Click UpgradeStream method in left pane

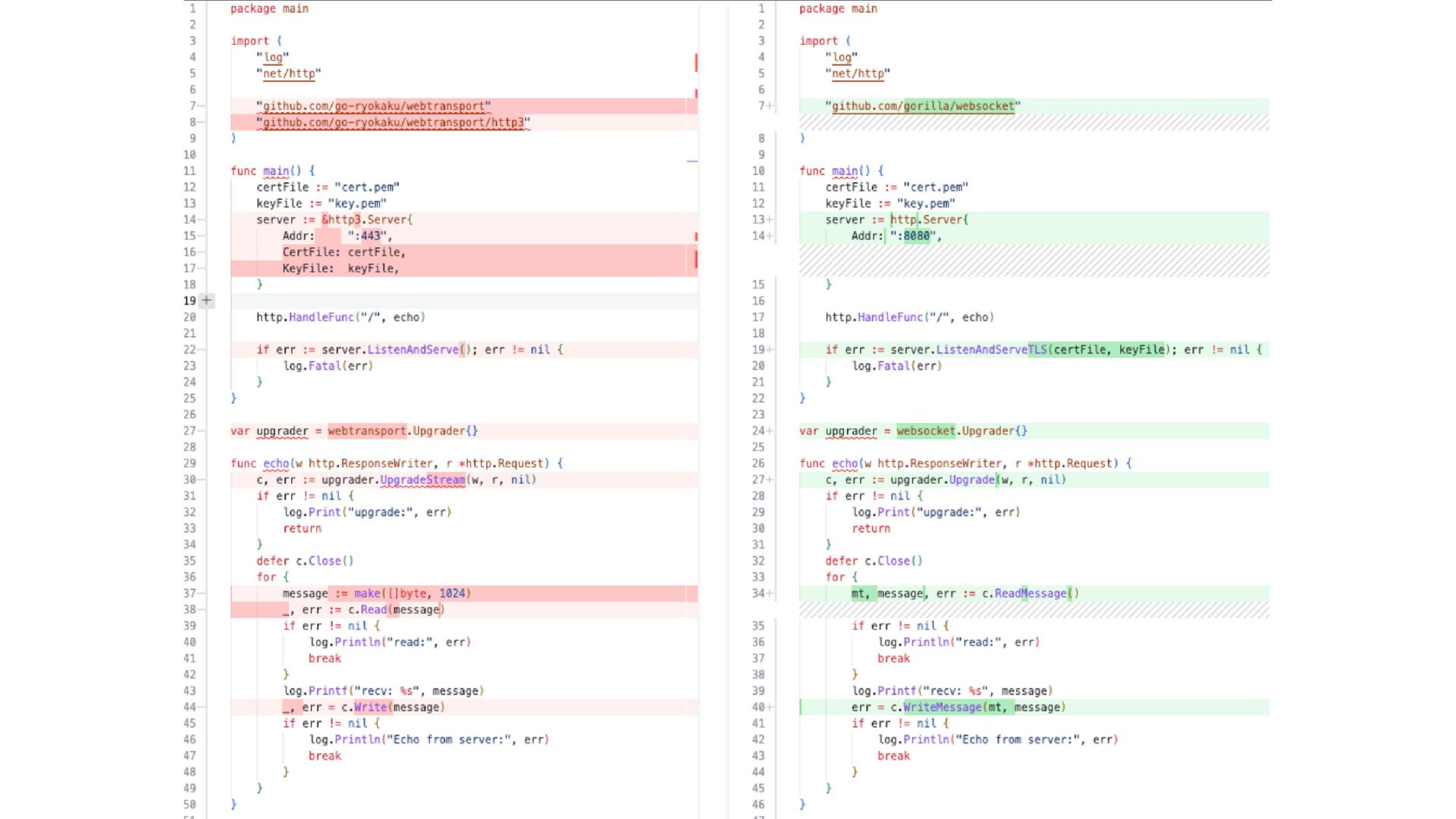pyautogui.click(x=422, y=480)
